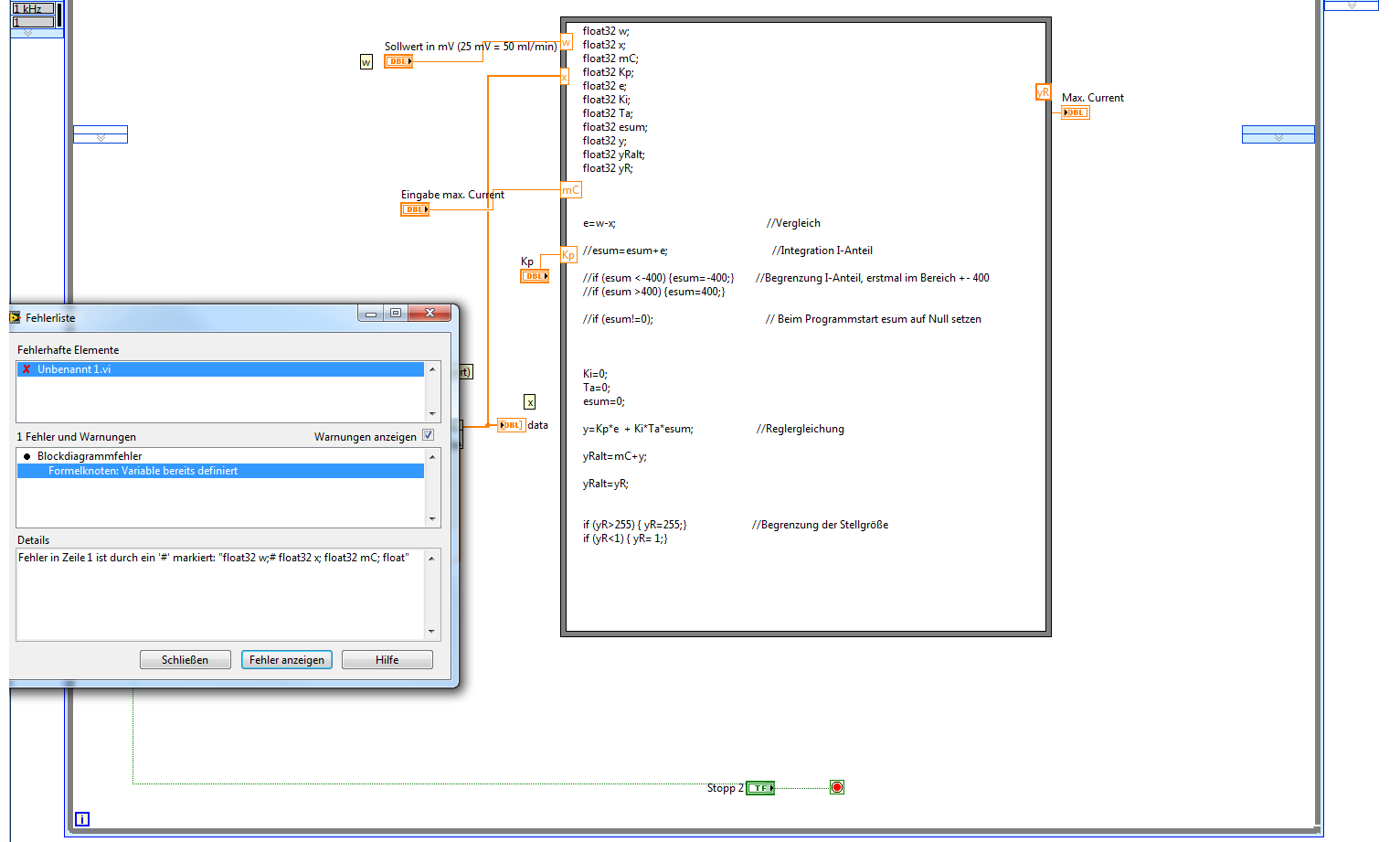Open the right blue case selector chevron
The image size is (1400, 842).
pyautogui.click(x=1278, y=138)
